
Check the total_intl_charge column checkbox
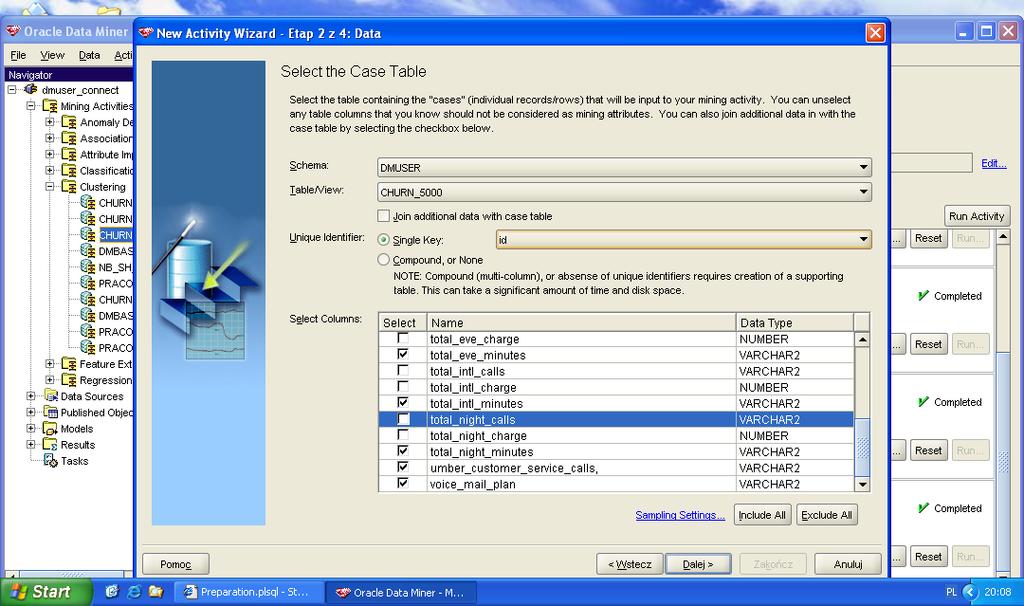[x=403, y=387]
